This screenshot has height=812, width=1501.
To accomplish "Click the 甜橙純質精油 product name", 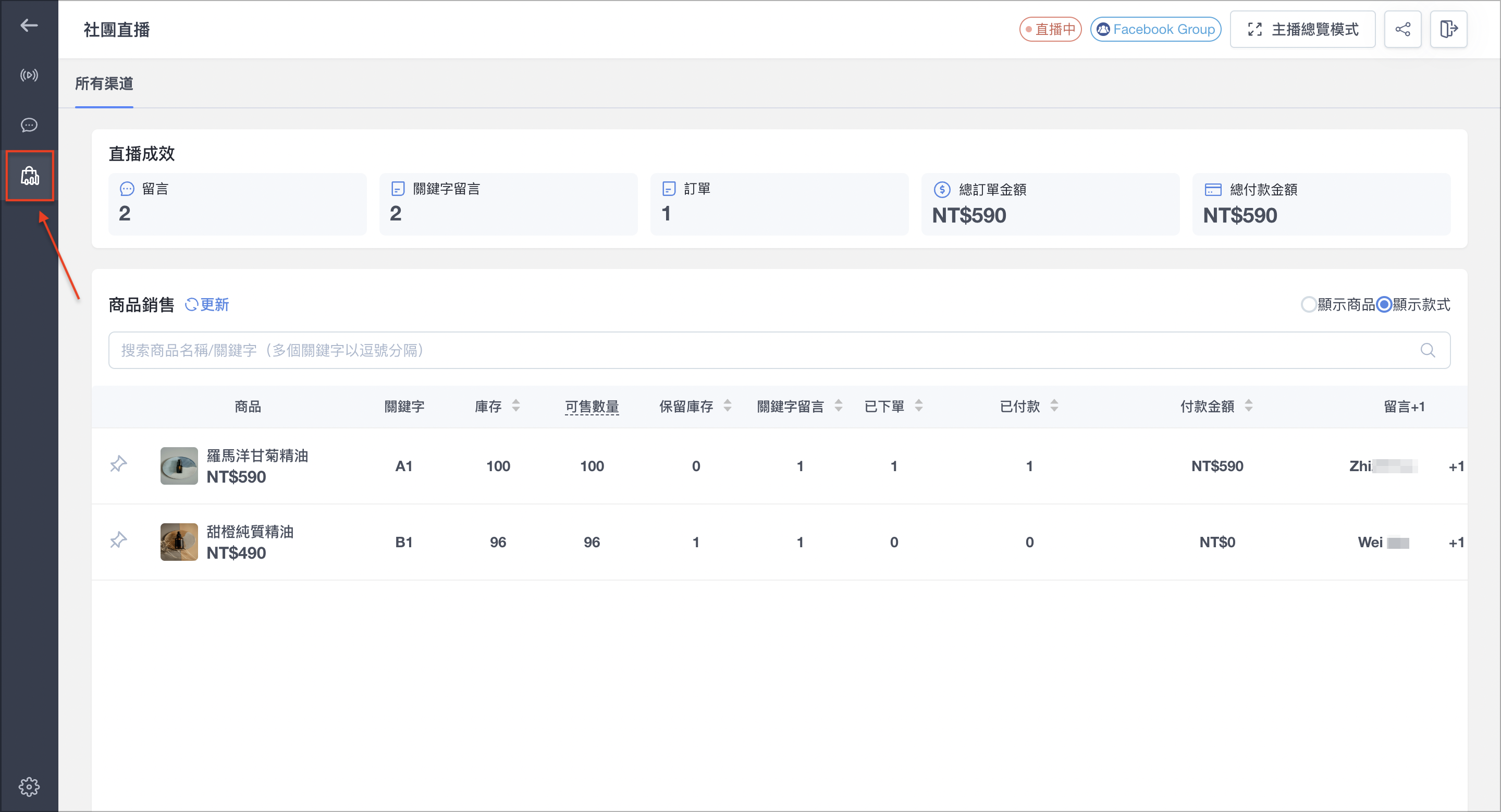I will pyautogui.click(x=250, y=532).
